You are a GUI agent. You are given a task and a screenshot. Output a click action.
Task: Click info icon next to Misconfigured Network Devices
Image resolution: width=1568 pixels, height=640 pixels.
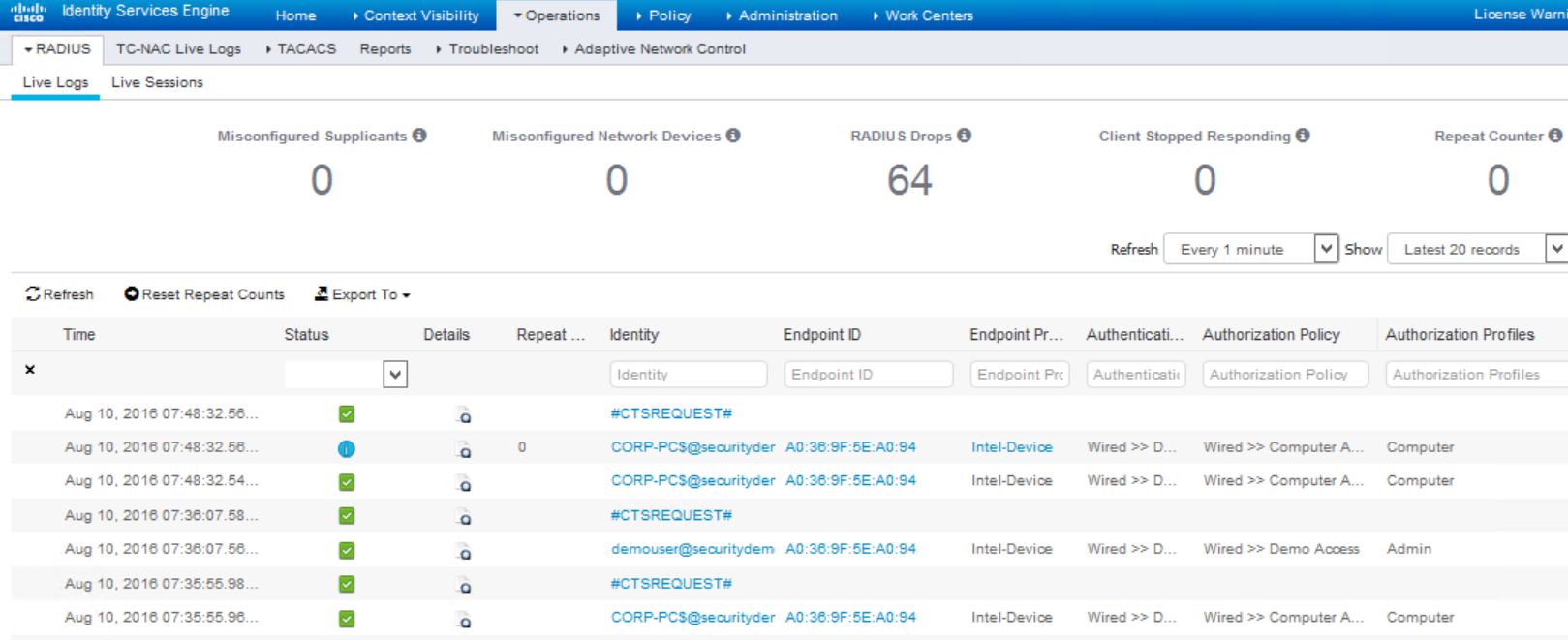[733, 136]
